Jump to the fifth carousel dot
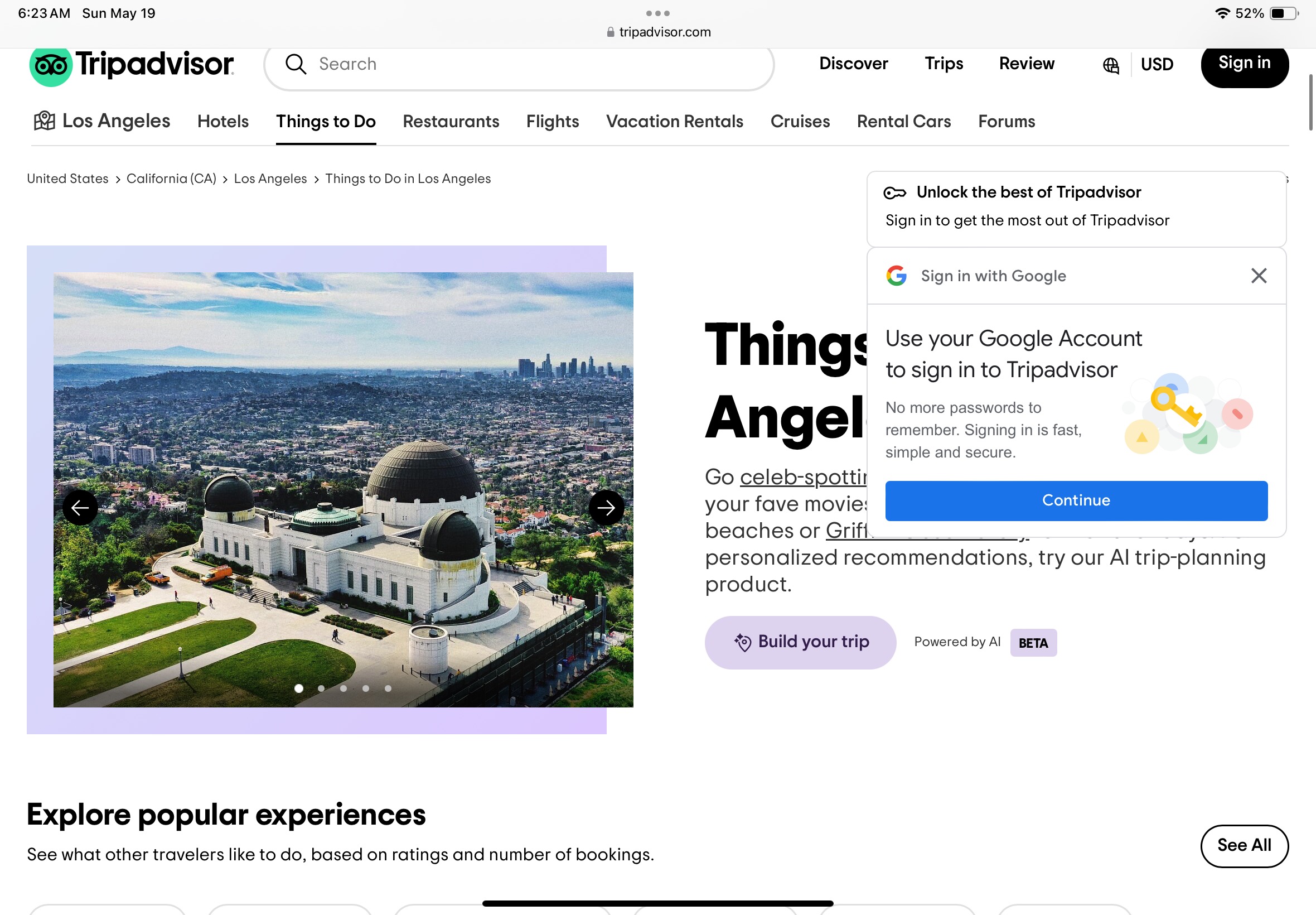The image size is (1316, 915). click(x=388, y=688)
